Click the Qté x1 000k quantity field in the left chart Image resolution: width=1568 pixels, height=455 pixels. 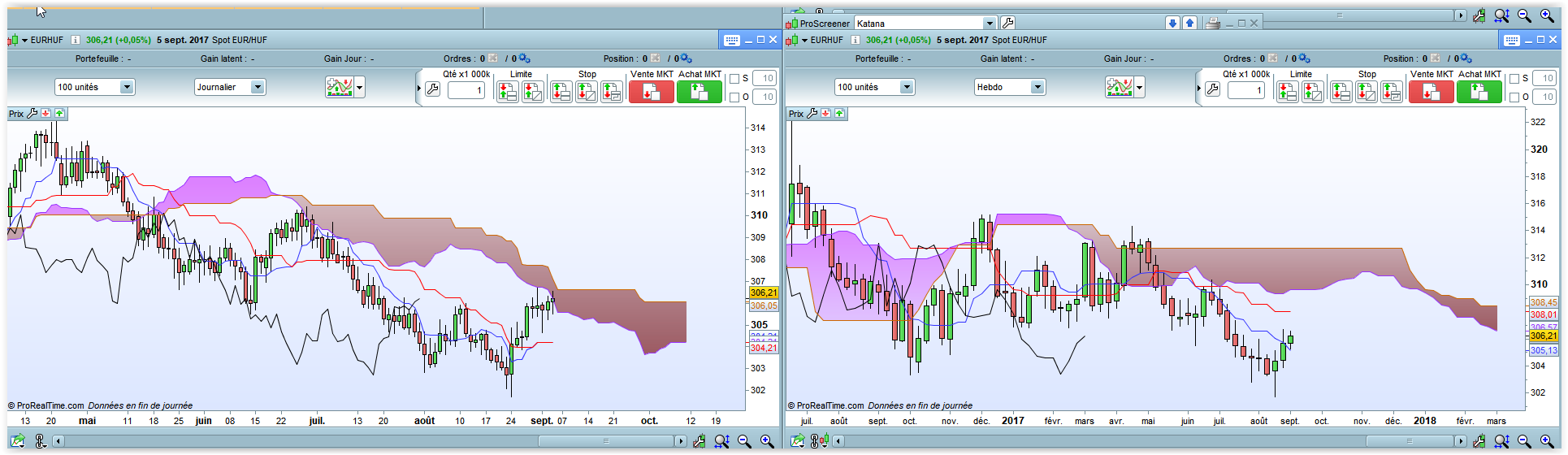coord(466,90)
